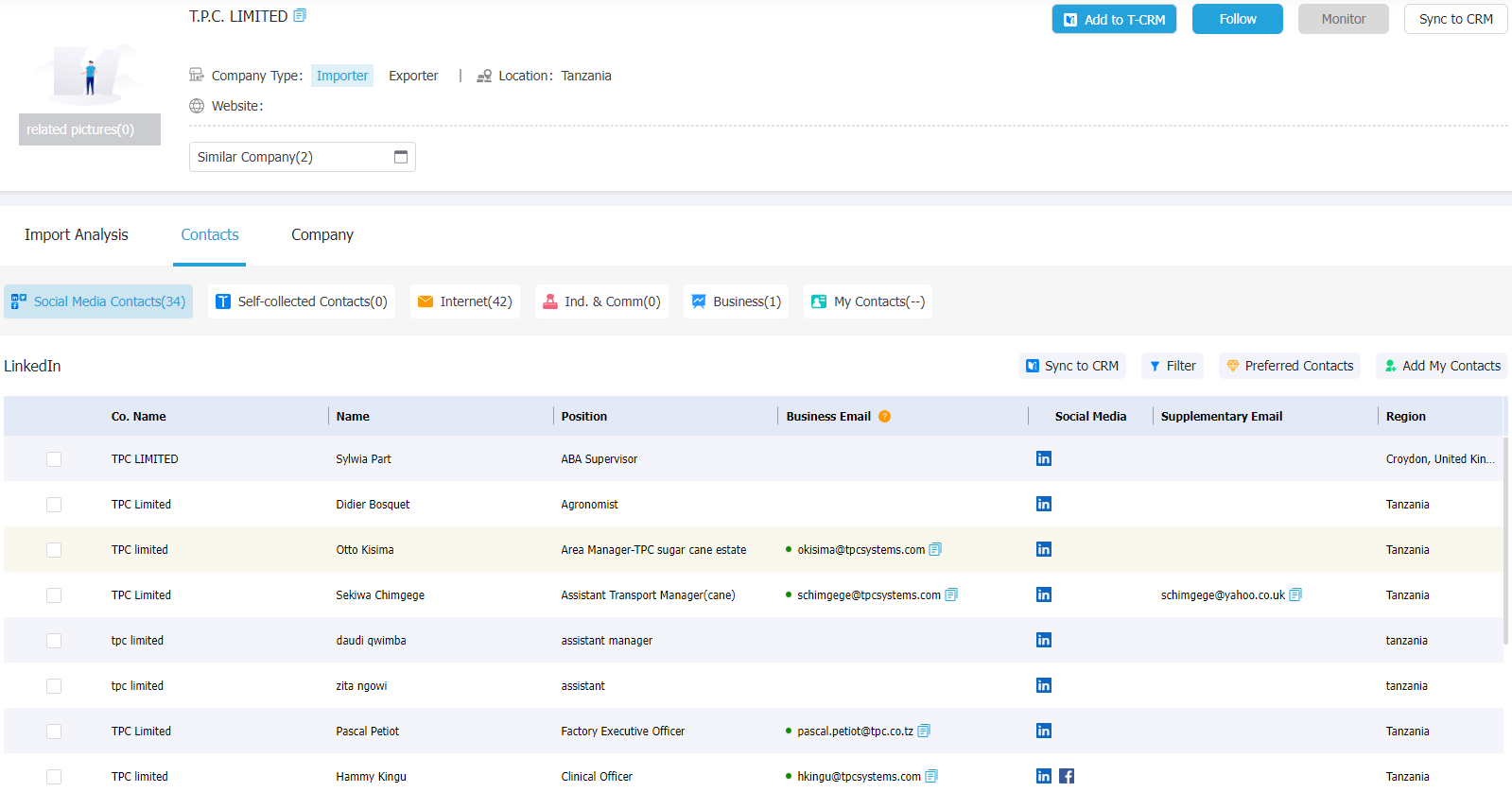
Task: Copy schimgege@yahoo.co.uk supplementary email icon
Action: [x=1295, y=594]
